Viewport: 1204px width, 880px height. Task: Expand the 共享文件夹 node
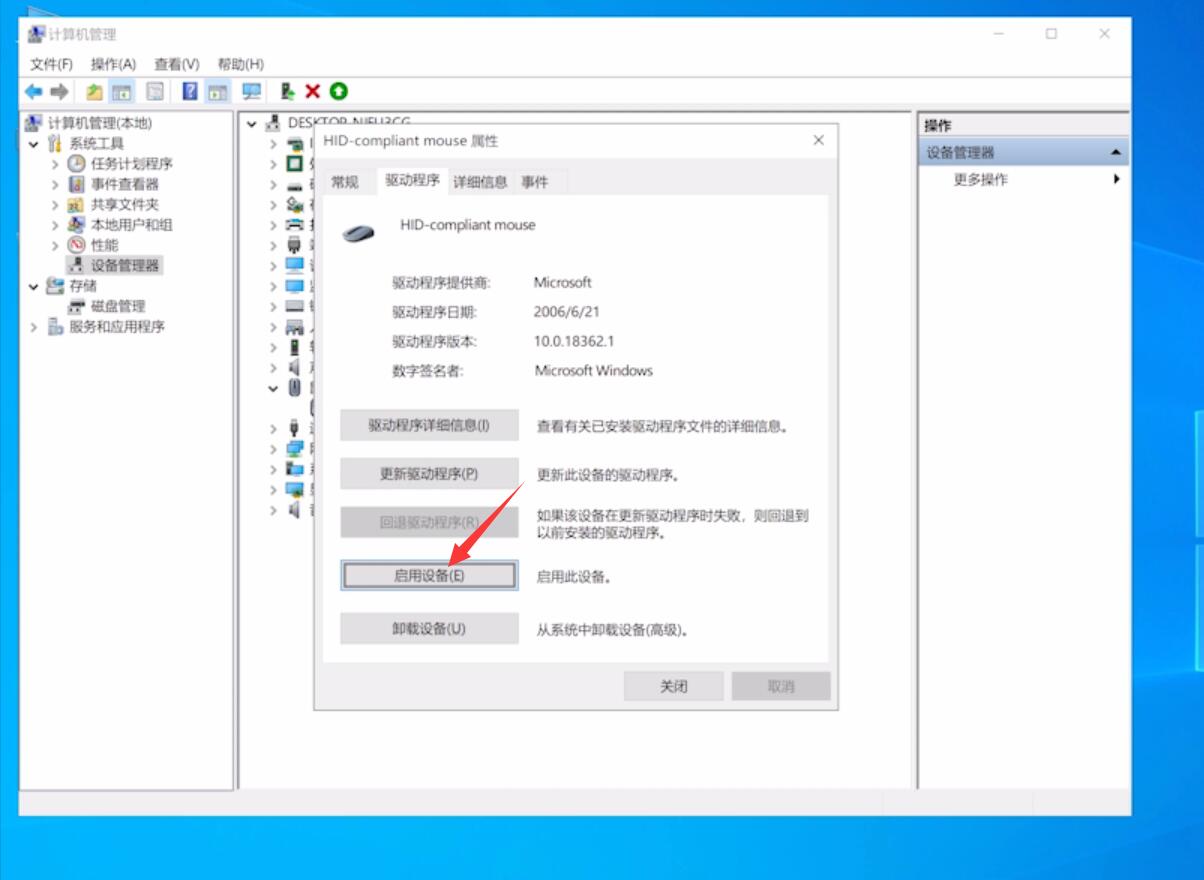click(55, 204)
